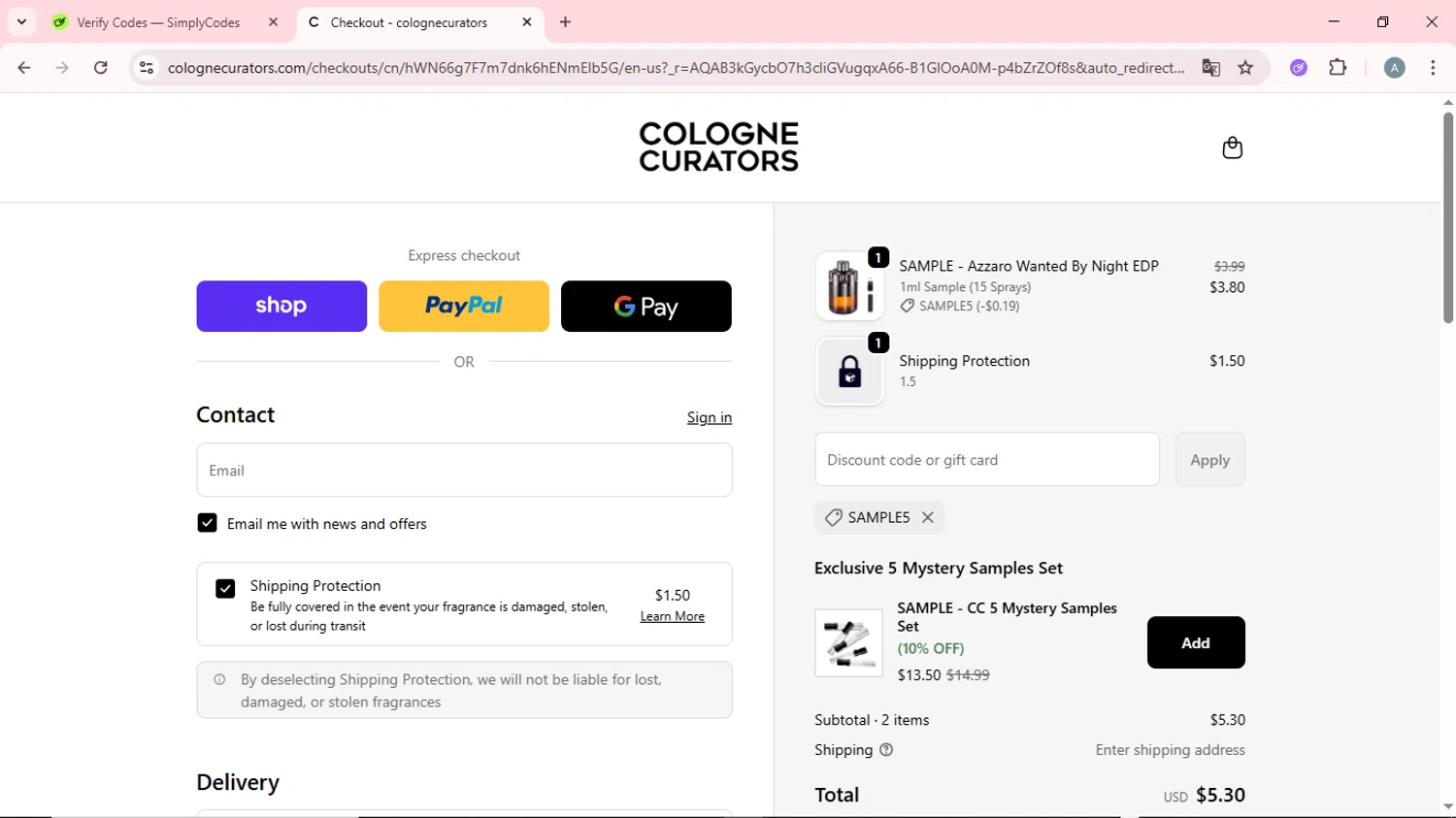The image size is (1456, 818).
Task: Click the 'Express checkout' label
Action: tap(464, 255)
